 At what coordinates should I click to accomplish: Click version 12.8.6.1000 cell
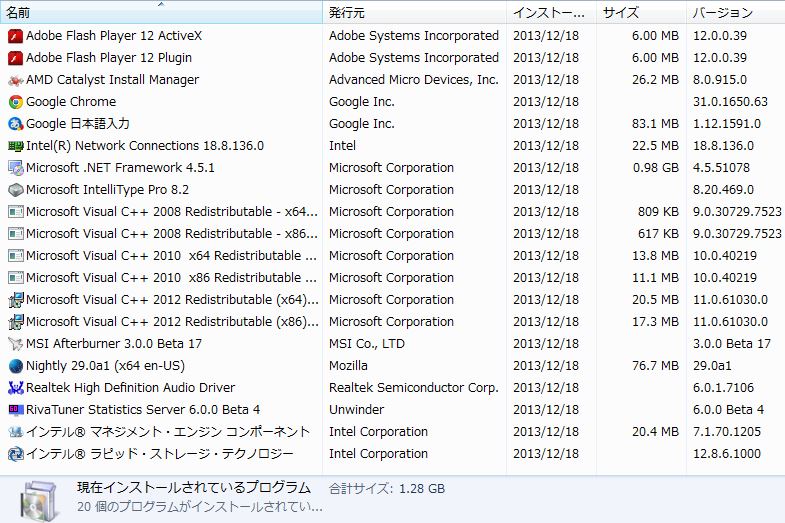pos(727,454)
